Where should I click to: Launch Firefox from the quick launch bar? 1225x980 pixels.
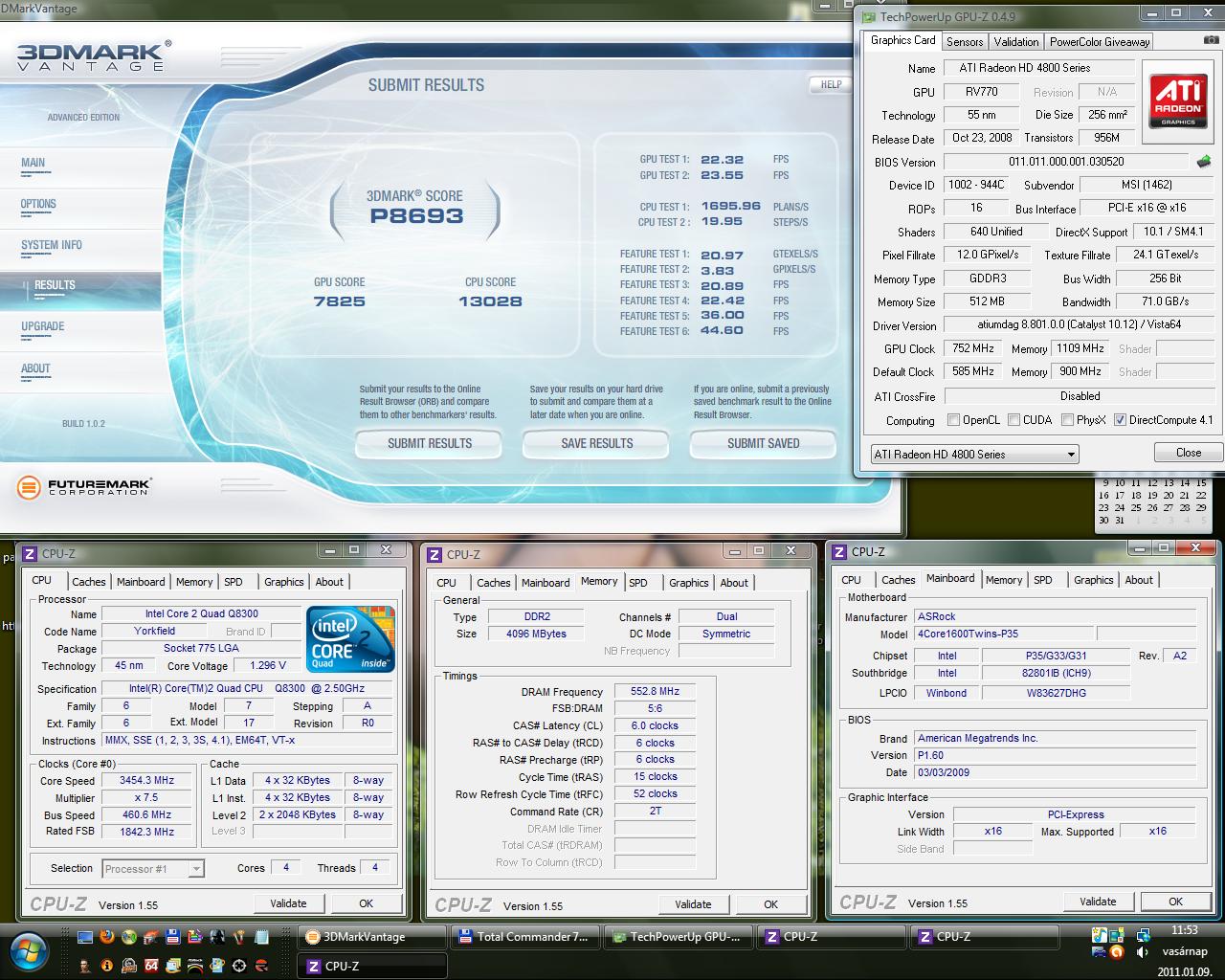click(x=106, y=937)
